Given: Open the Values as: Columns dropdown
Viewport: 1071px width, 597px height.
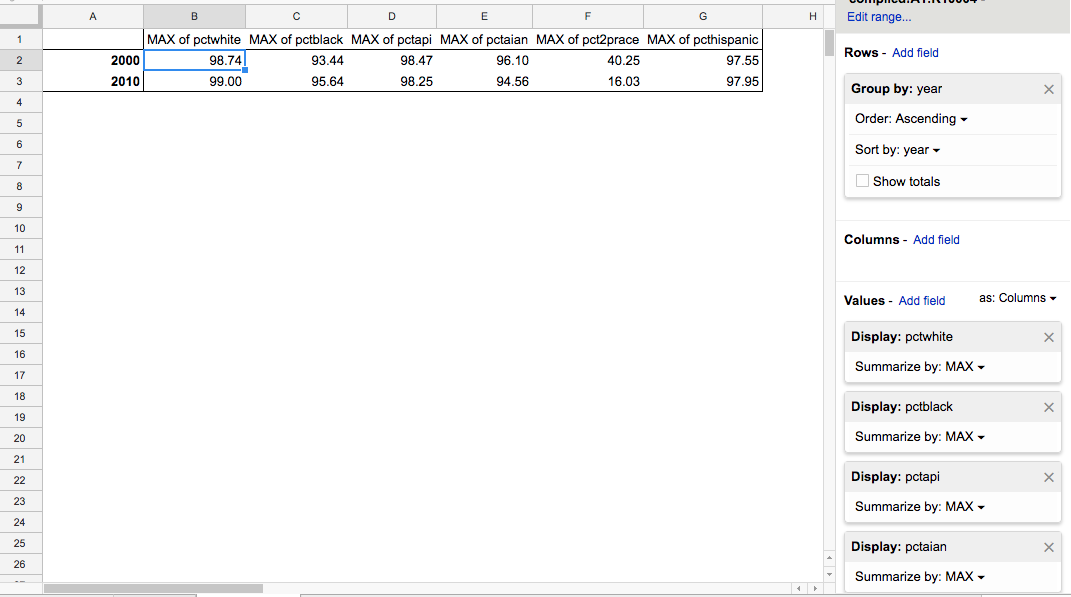Looking at the screenshot, I should [x=1018, y=298].
